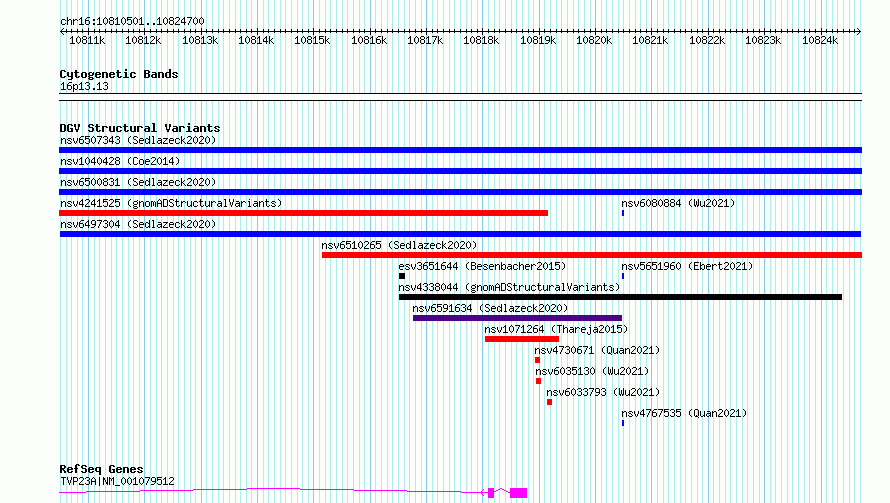
Task: Open the nsv1040428 (Coe2014) label
Action: point(120,161)
